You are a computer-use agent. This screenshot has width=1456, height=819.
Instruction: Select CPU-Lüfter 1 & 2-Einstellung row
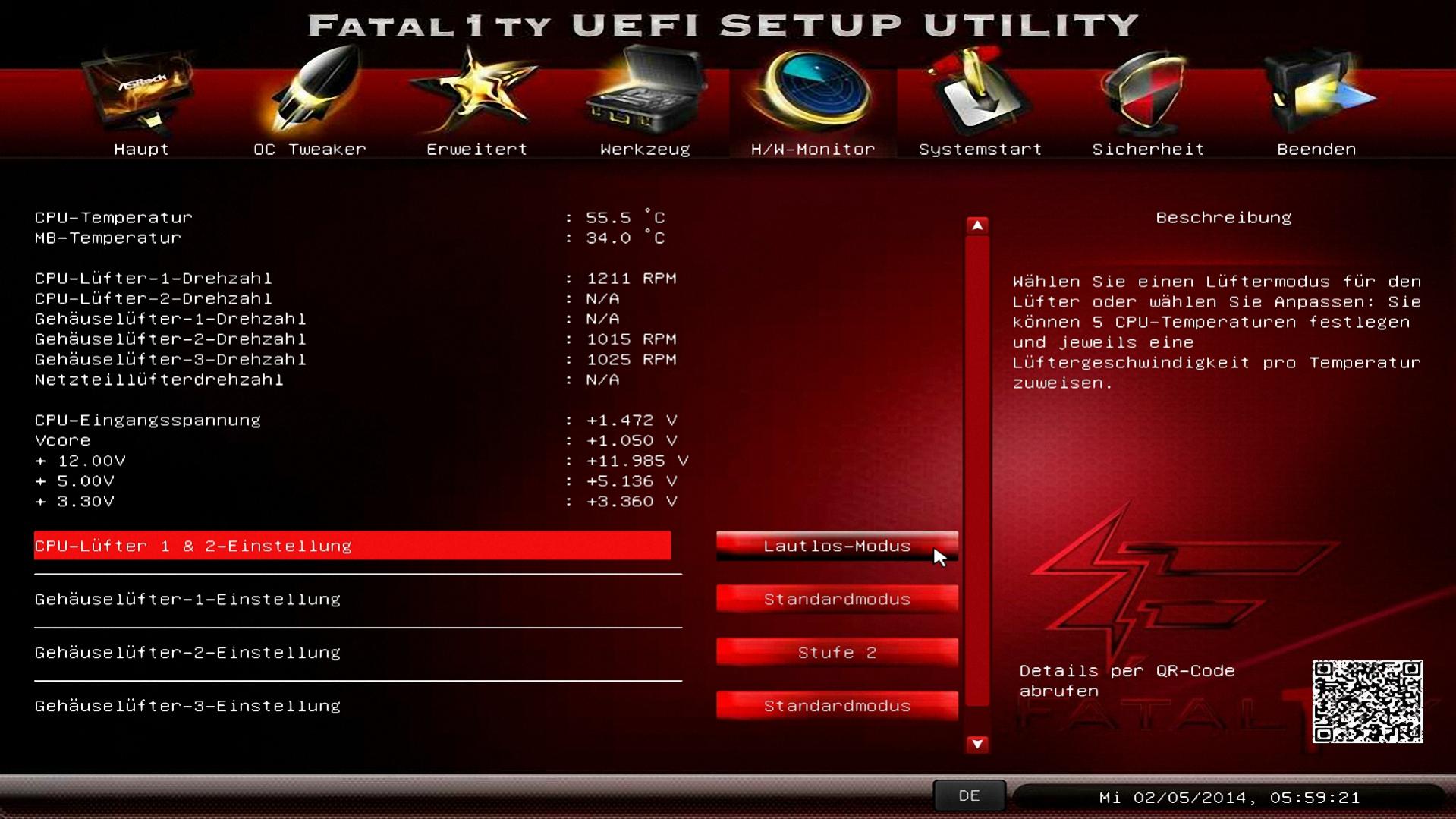click(x=352, y=546)
